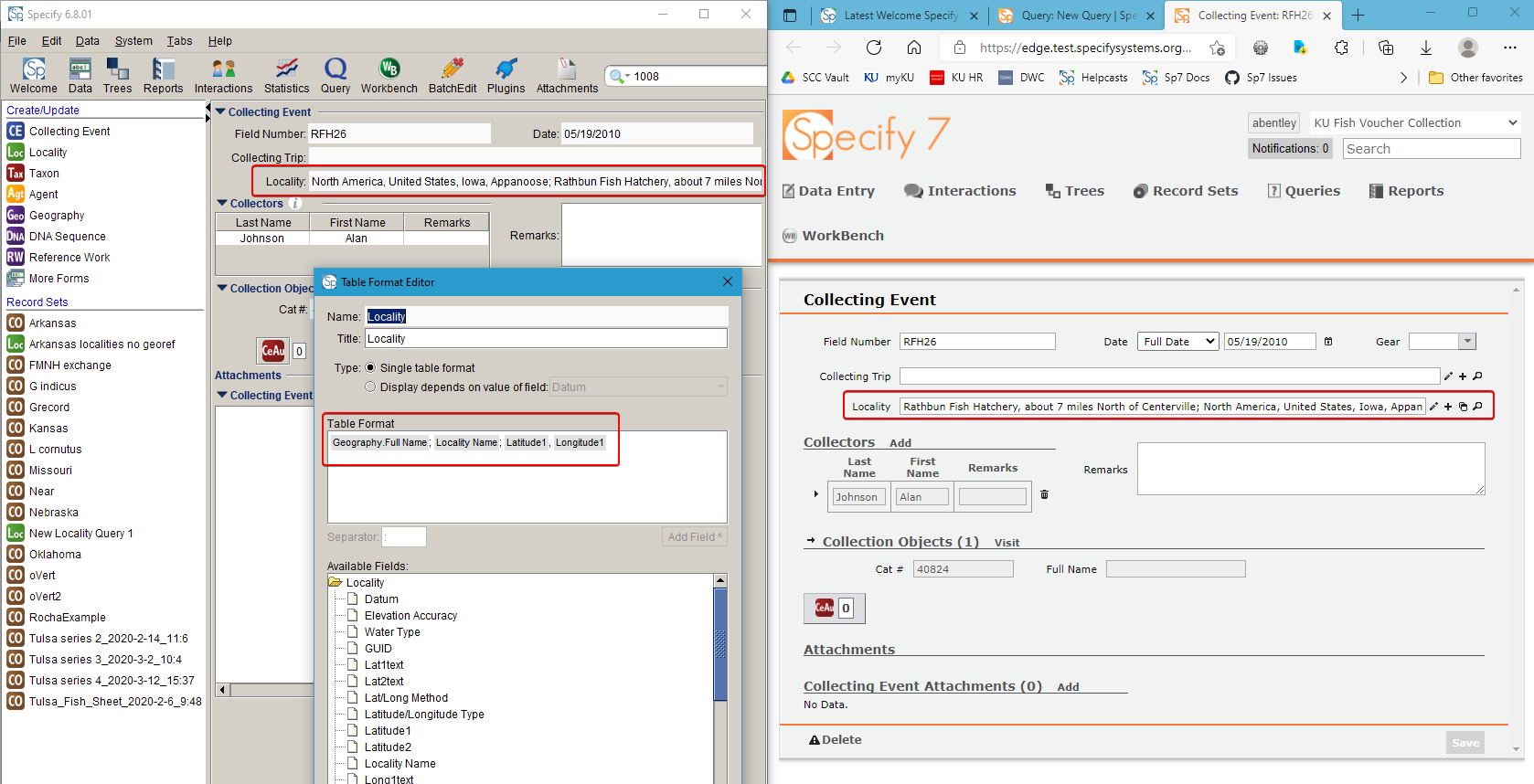
Task: Refresh the browser page
Action: click(x=874, y=48)
